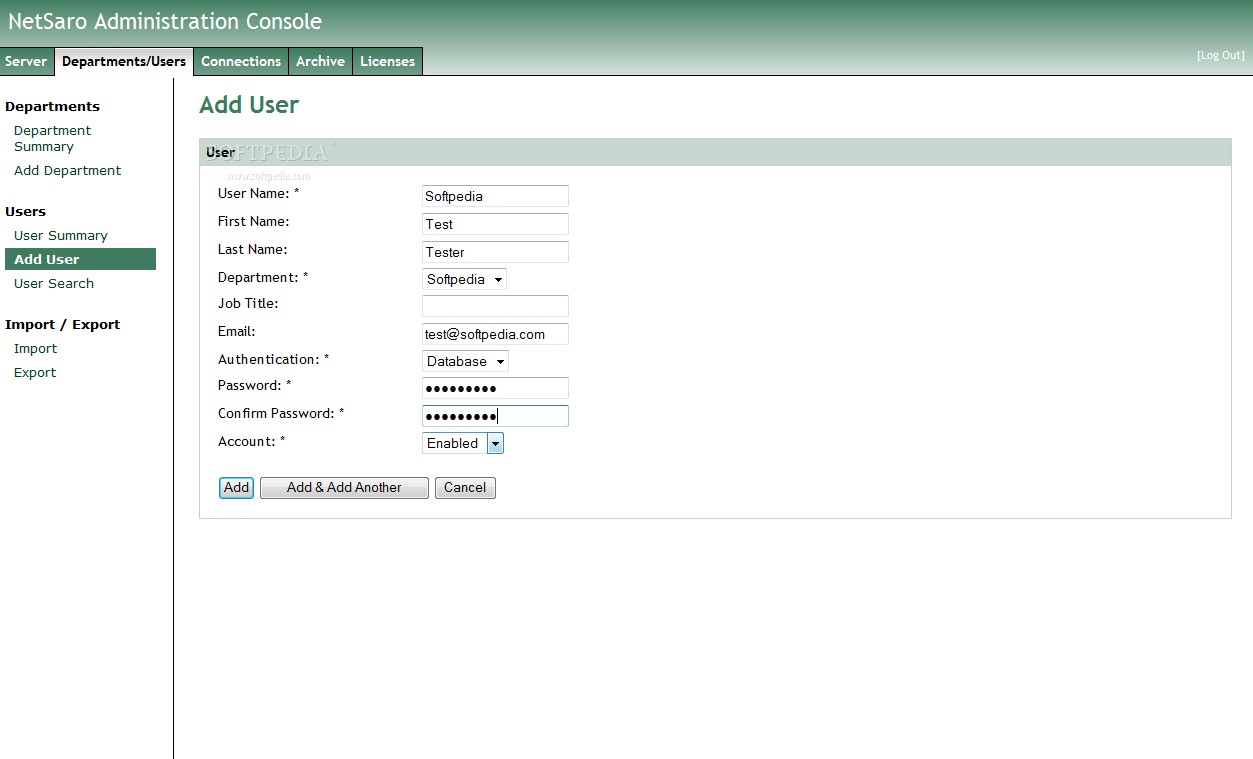The height and width of the screenshot is (759, 1253).
Task: Focus the Email input field
Action: 495,334
